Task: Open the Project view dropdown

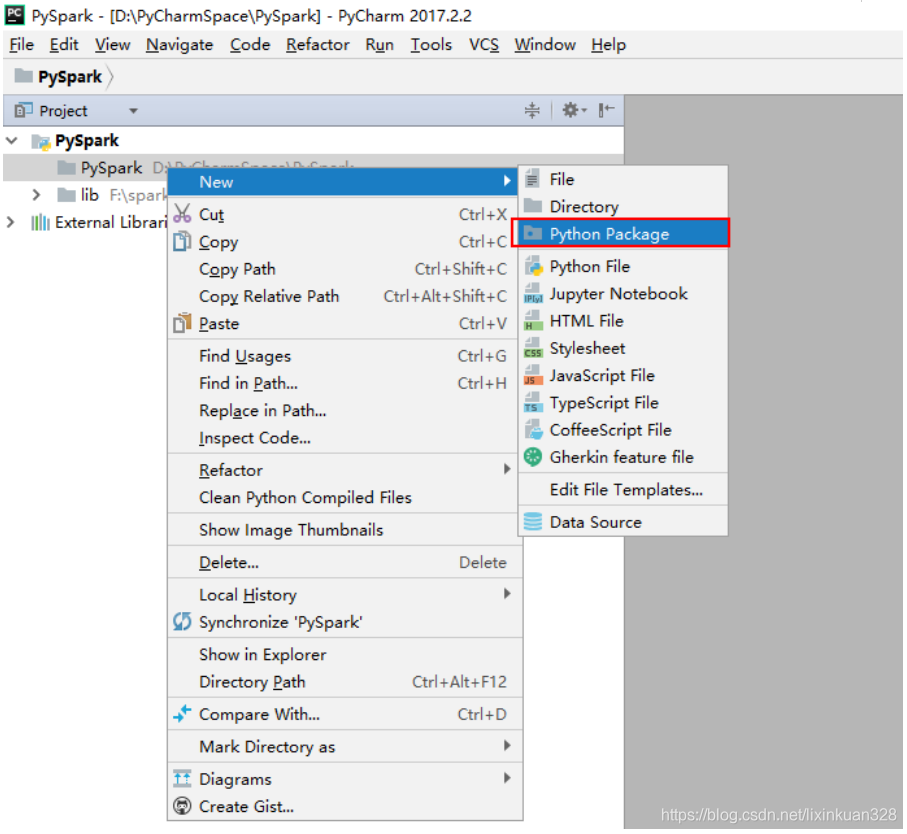Action: click(x=133, y=110)
